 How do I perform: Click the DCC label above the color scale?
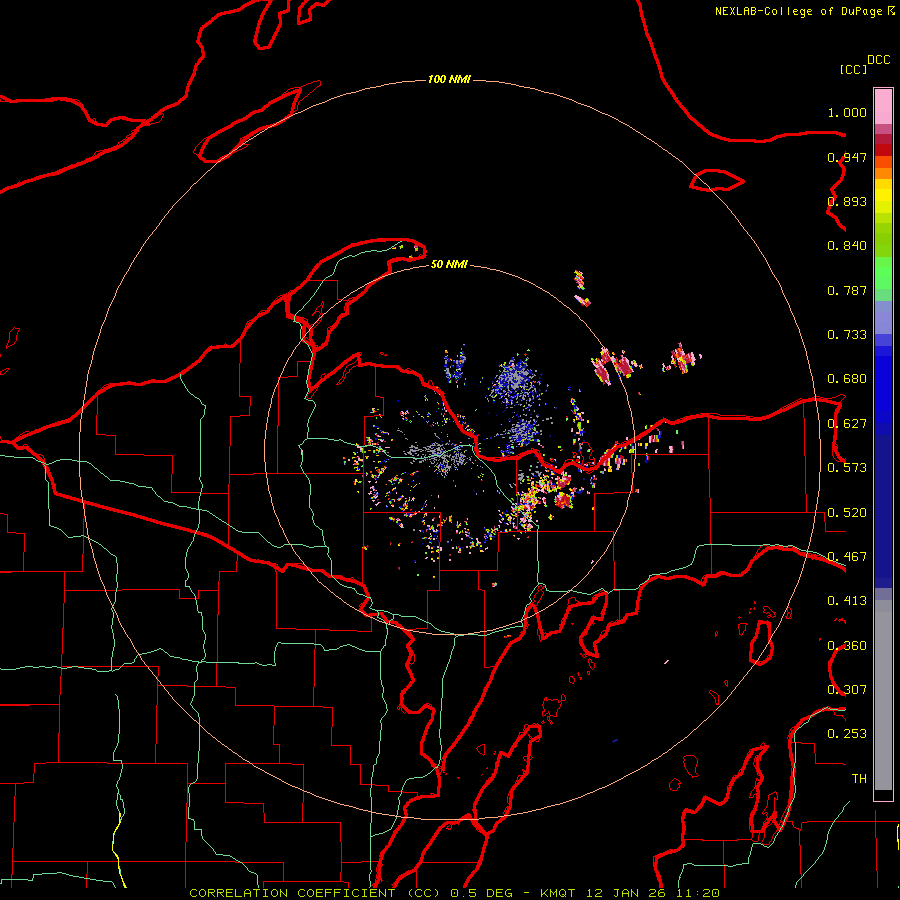point(879,60)
